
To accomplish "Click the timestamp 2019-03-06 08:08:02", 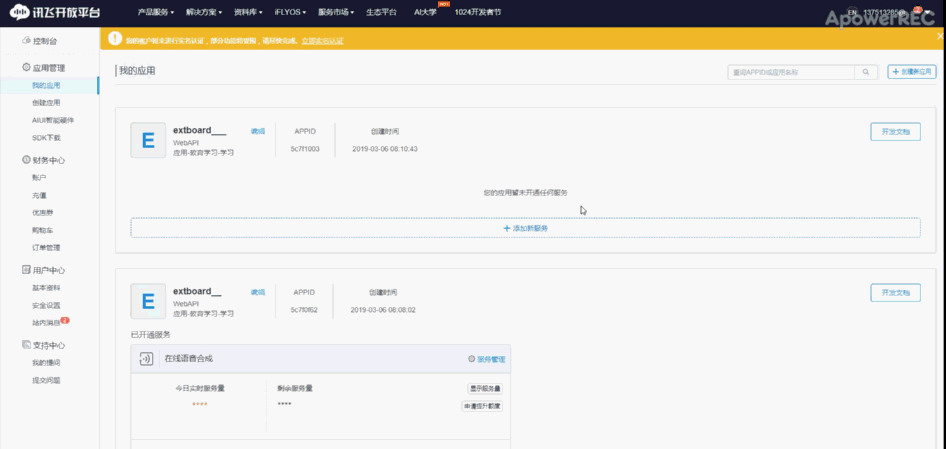I will 383,310.
